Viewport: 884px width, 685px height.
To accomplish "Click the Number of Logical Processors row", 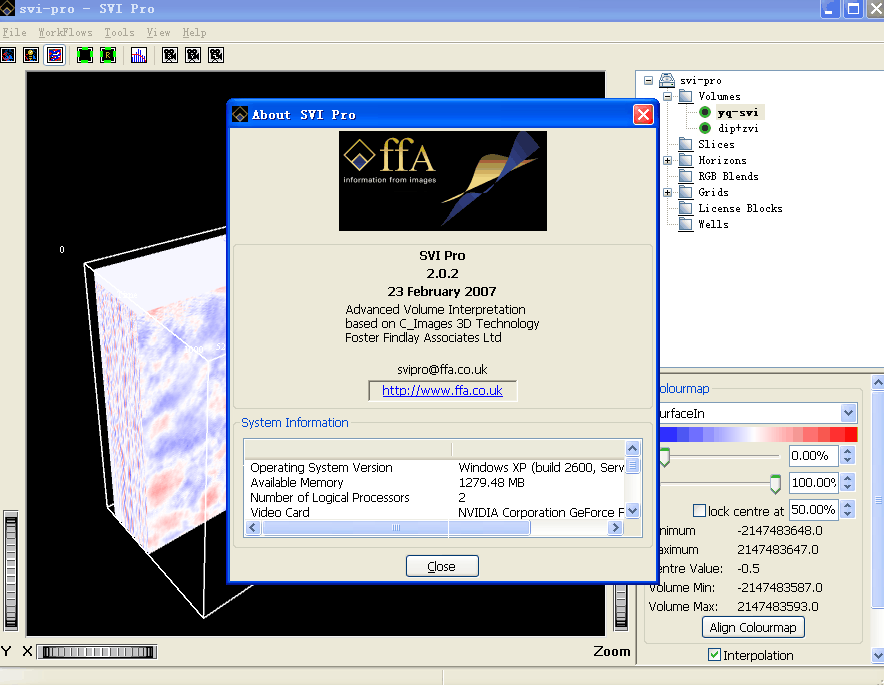I will [435, 497].
